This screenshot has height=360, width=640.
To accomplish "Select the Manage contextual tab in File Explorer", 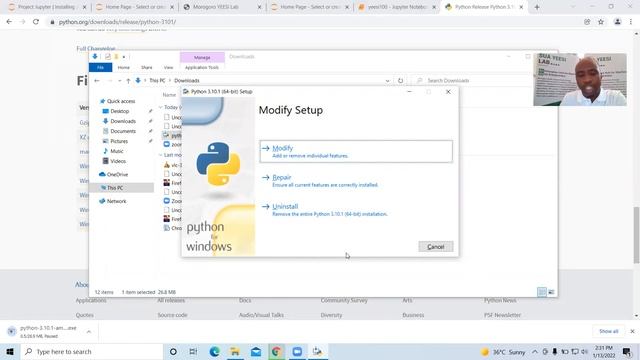I will coord(202,58).
